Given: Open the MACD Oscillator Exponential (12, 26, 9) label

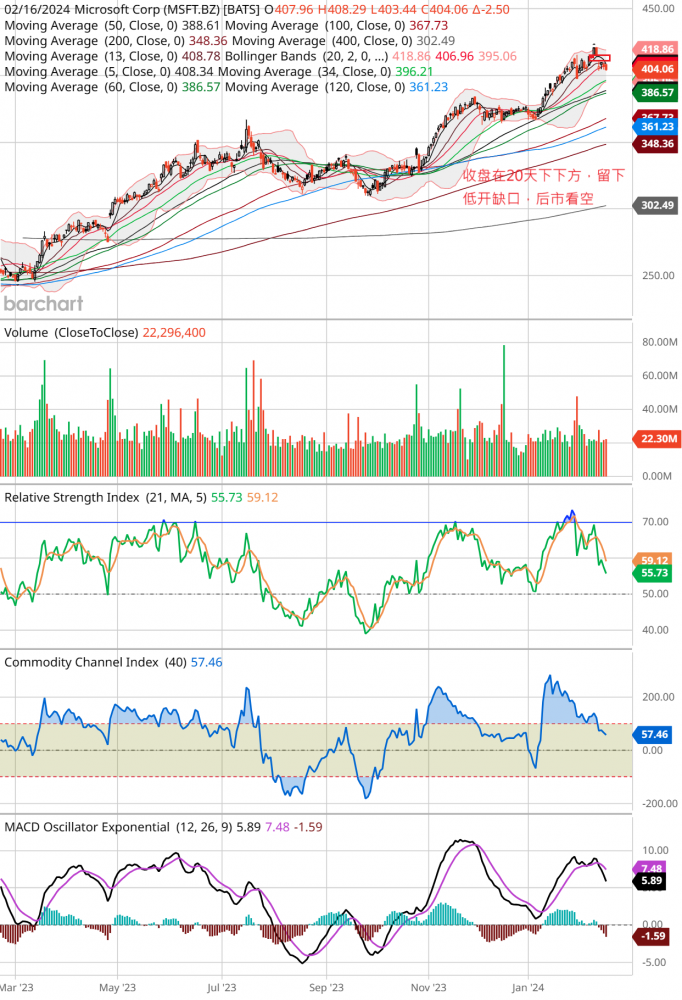Looking at the screenshot, I should [x=119, y=827].
